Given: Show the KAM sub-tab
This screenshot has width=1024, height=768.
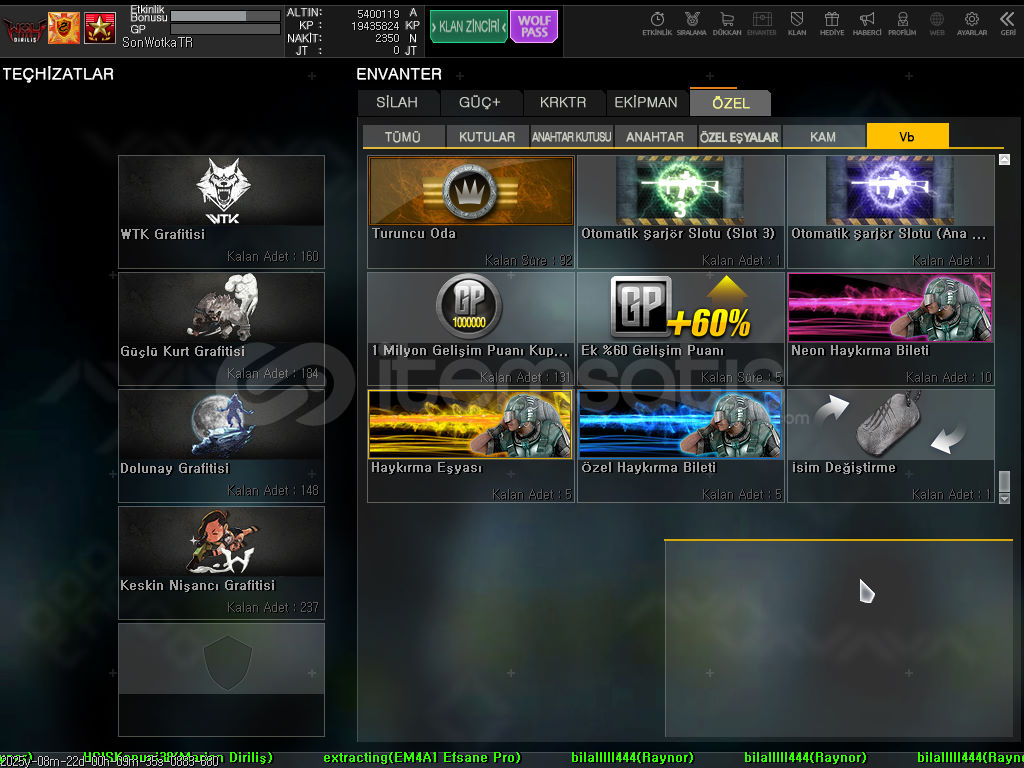Looking at the screenshot, I should 823,136.
